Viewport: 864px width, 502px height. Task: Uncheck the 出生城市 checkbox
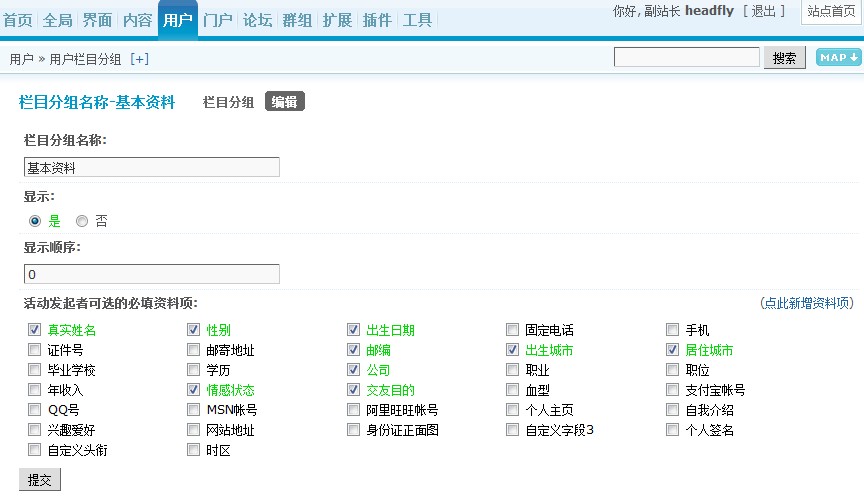pos(512,349)
